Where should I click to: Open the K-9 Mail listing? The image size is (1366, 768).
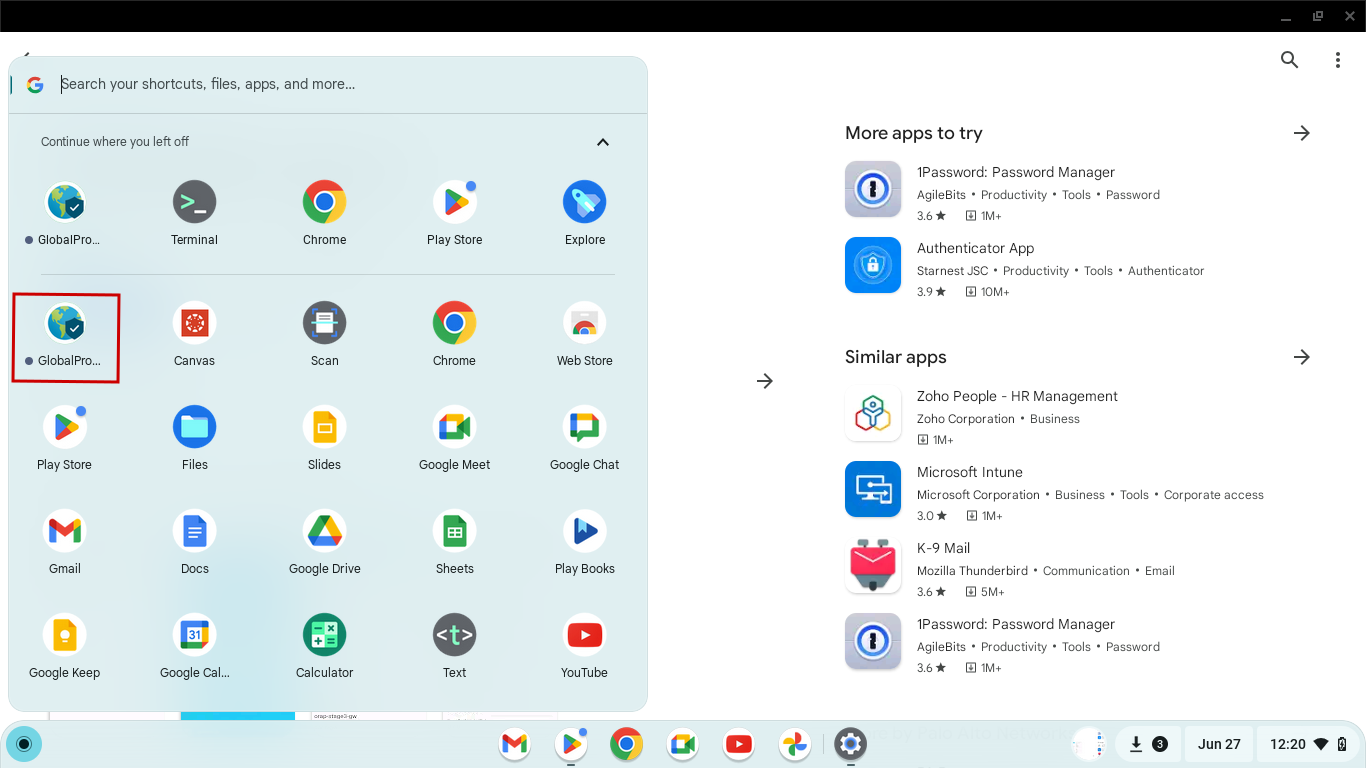click(1077, 569)
